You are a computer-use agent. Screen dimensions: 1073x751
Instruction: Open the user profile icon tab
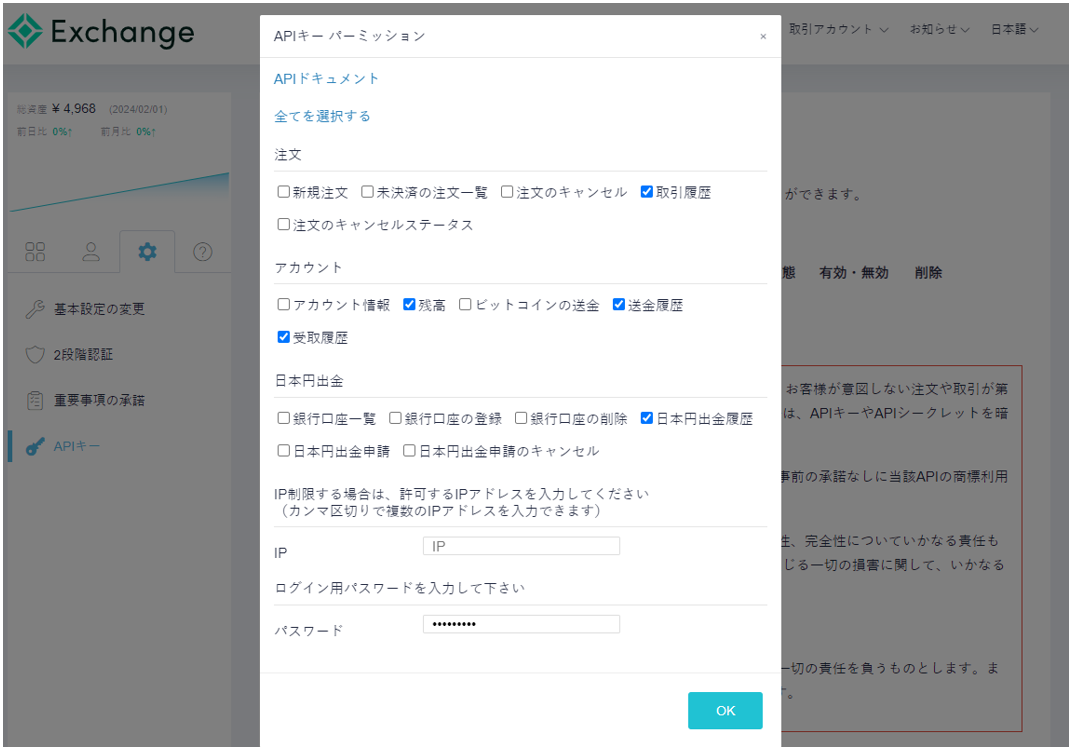(x=91, y=252)
